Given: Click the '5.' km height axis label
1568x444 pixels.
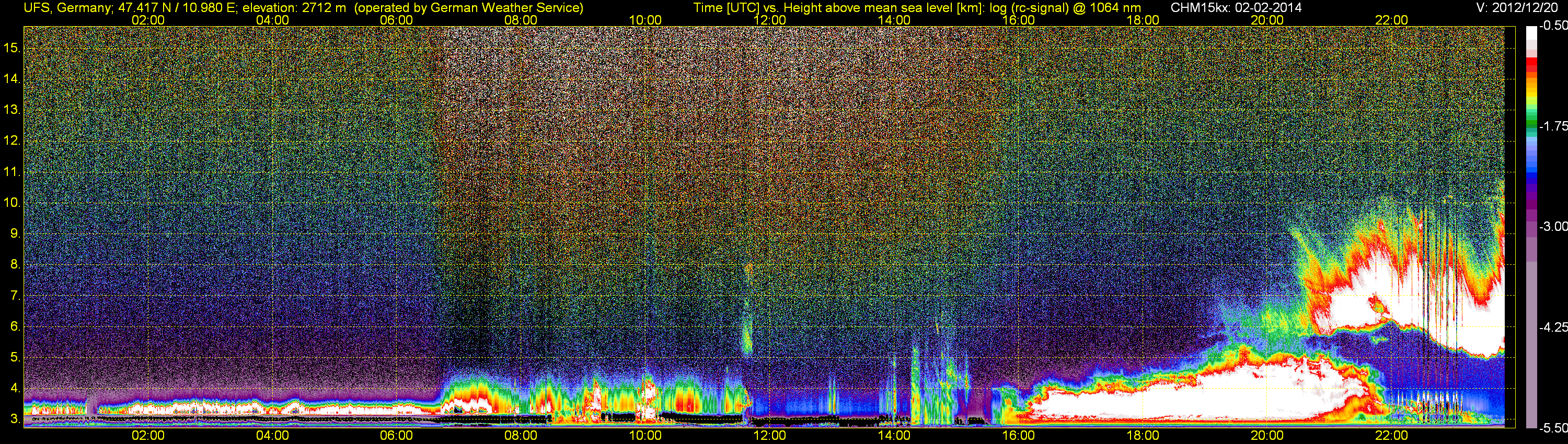Looking at the screenshot, I should 16,358.
